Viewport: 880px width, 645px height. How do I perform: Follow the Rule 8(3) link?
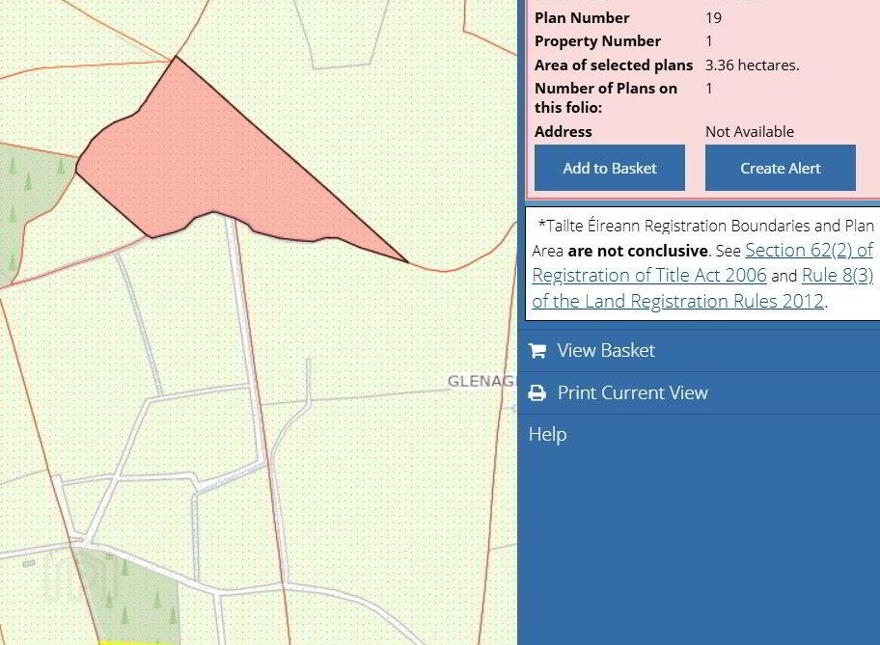(x=837, y=275)
